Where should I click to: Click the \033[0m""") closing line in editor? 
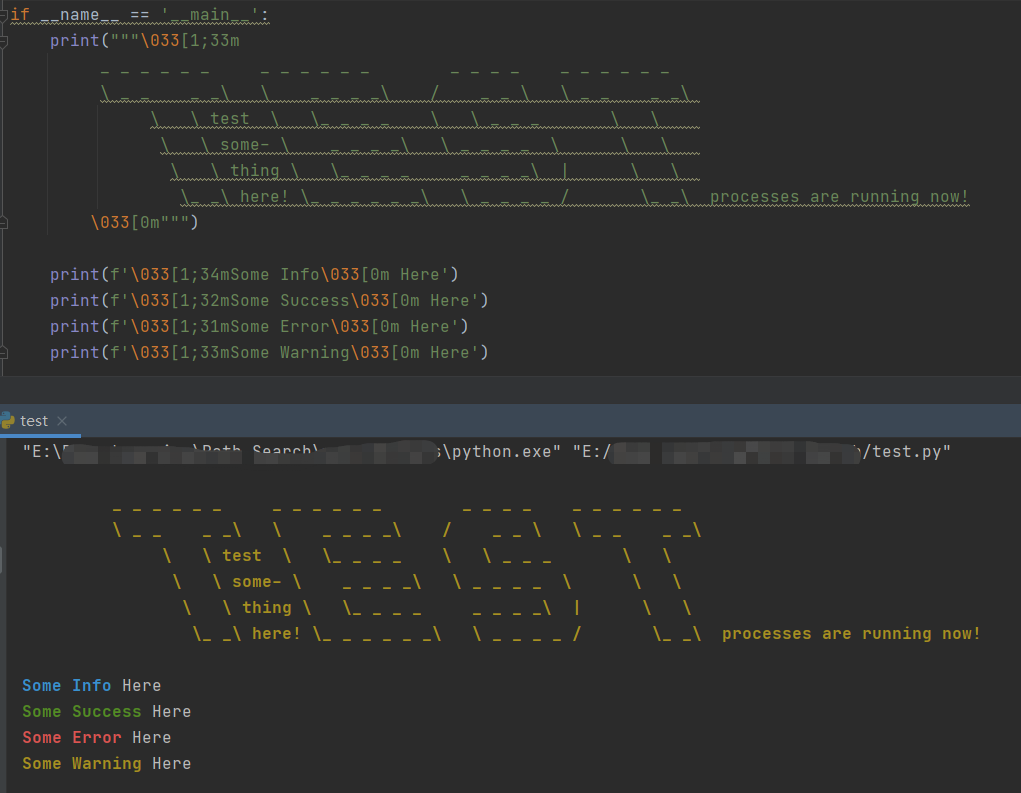(145, 223)
